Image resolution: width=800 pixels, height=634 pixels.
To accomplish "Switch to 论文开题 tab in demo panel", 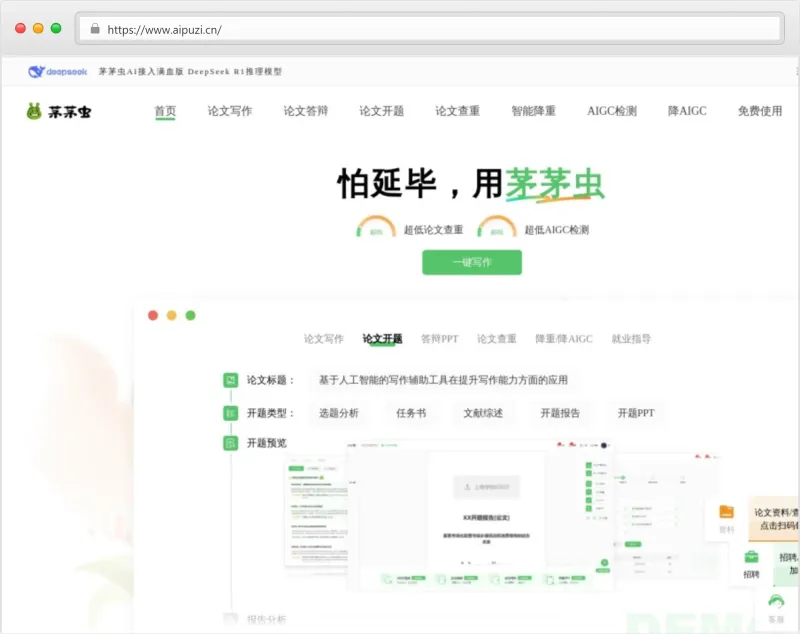I will click(382, 339).
